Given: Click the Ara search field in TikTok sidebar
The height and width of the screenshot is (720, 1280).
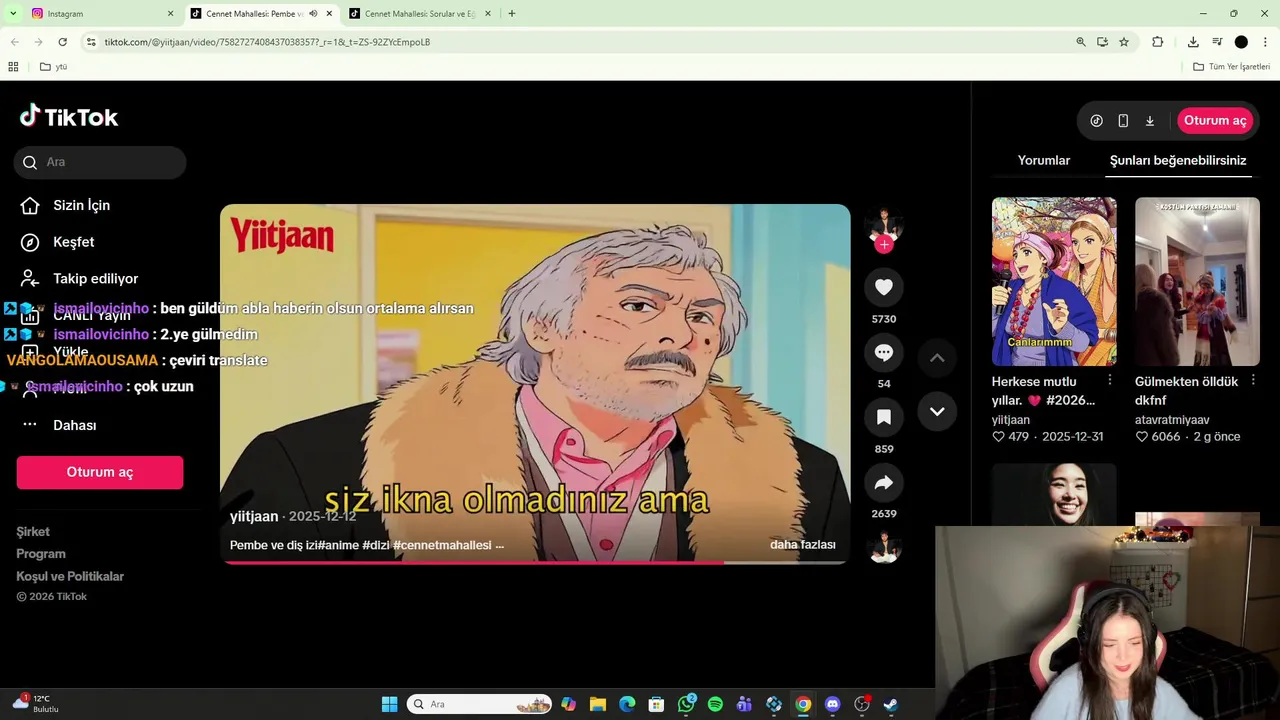Looking at the screenshot, I should click(100, 162).
